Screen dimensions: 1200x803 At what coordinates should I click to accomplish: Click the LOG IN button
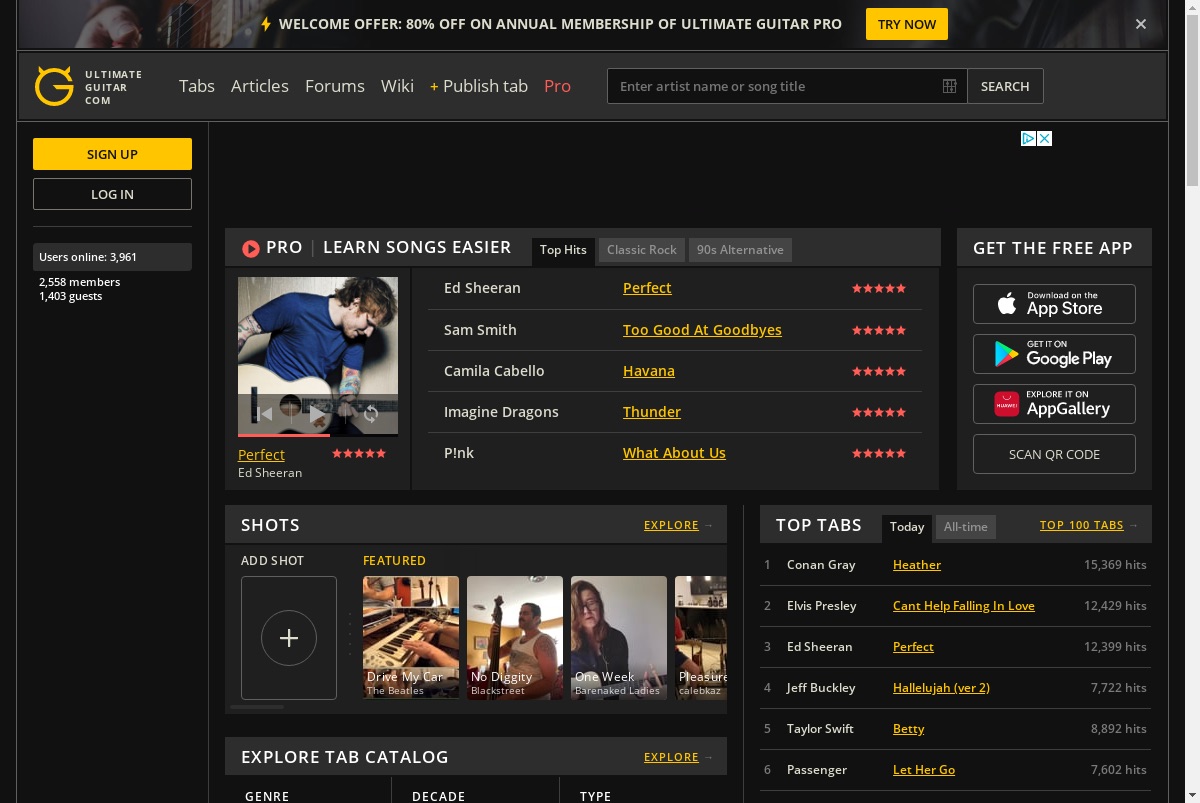click(112, 194)
